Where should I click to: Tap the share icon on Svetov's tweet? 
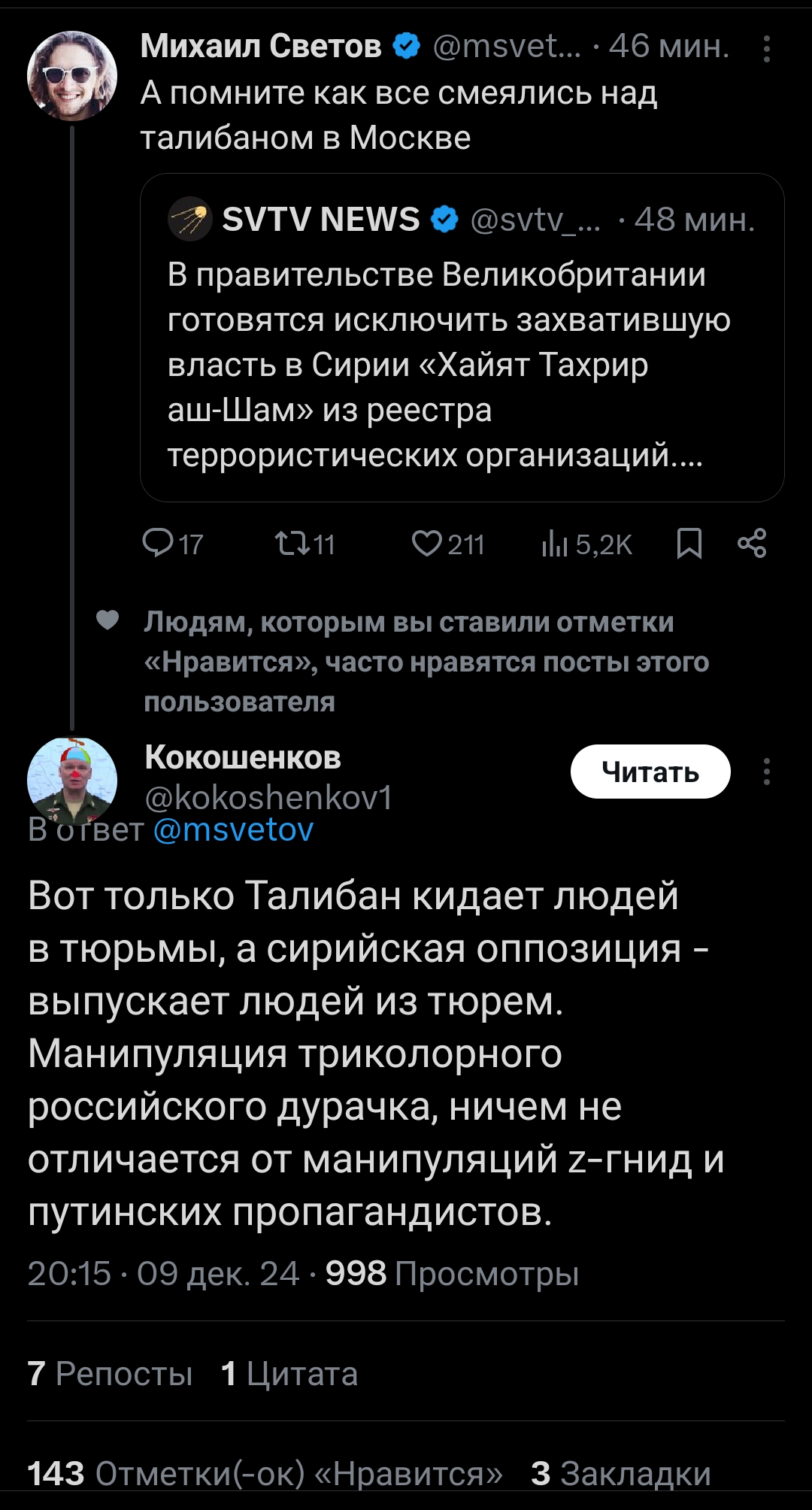pyautogui.click(x=752, y=543)
